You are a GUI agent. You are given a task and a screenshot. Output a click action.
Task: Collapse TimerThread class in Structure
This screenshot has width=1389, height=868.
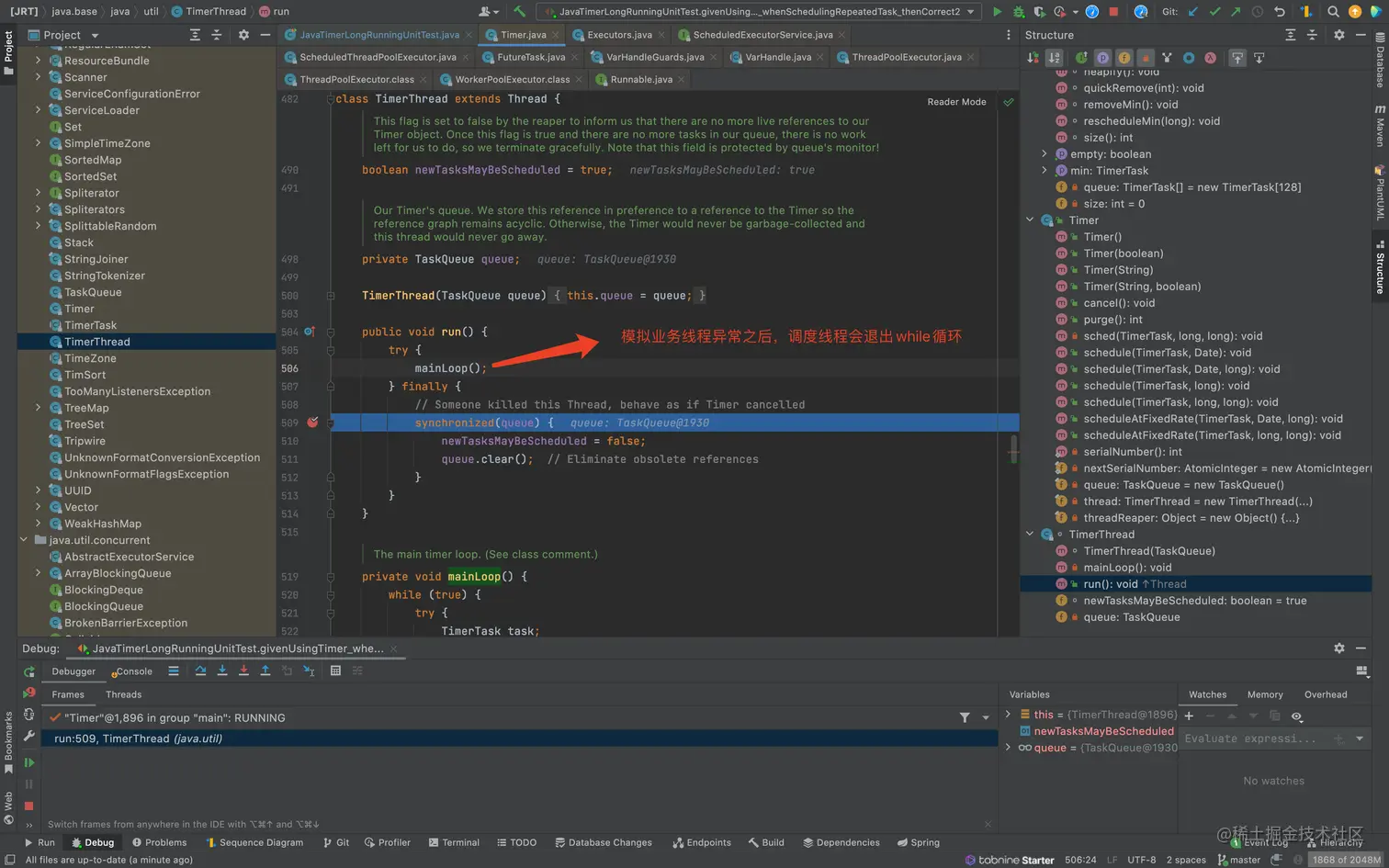click(1030, 535)
